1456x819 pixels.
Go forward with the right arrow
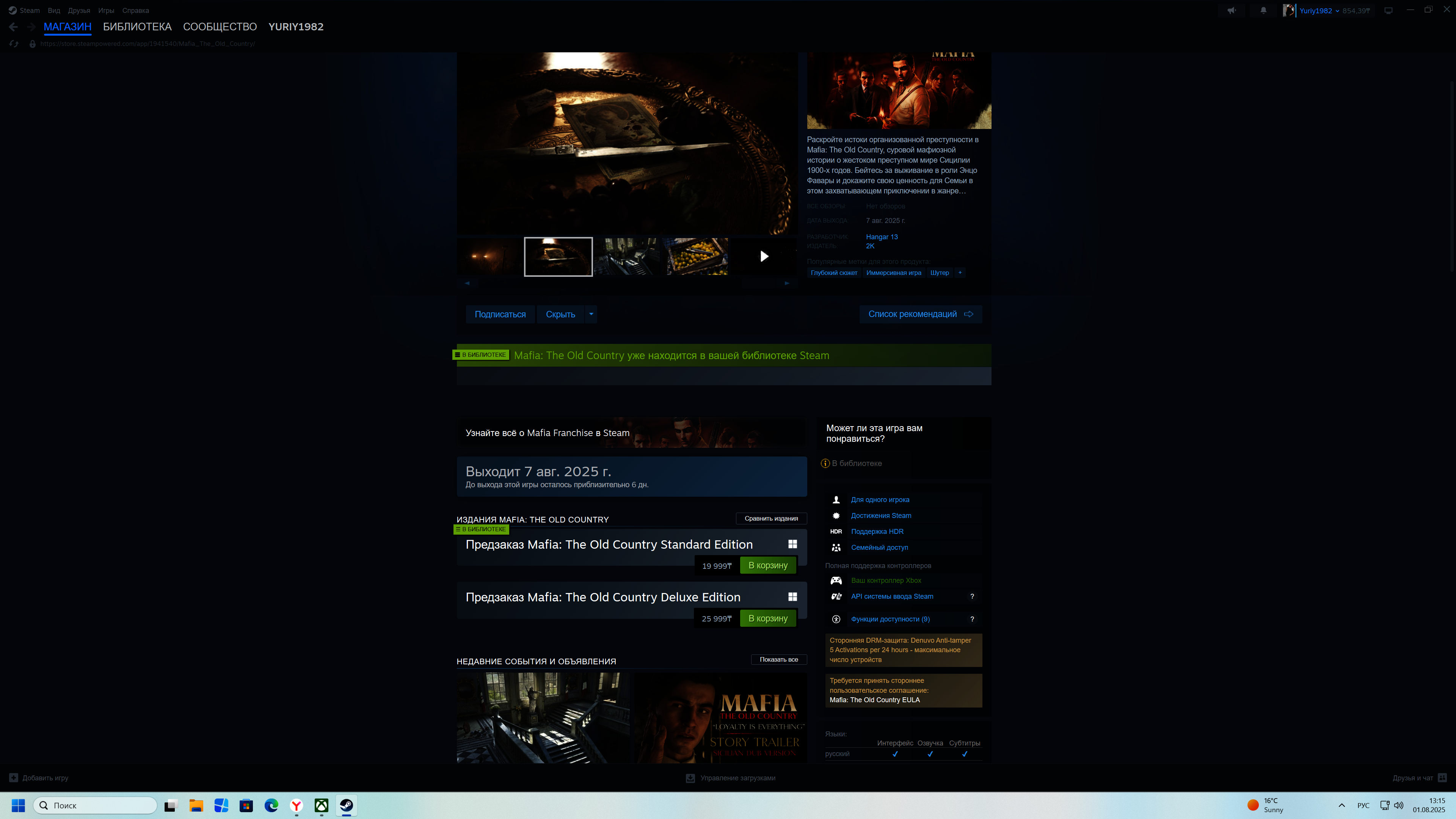pyautogui.click(x=31, y=27)
